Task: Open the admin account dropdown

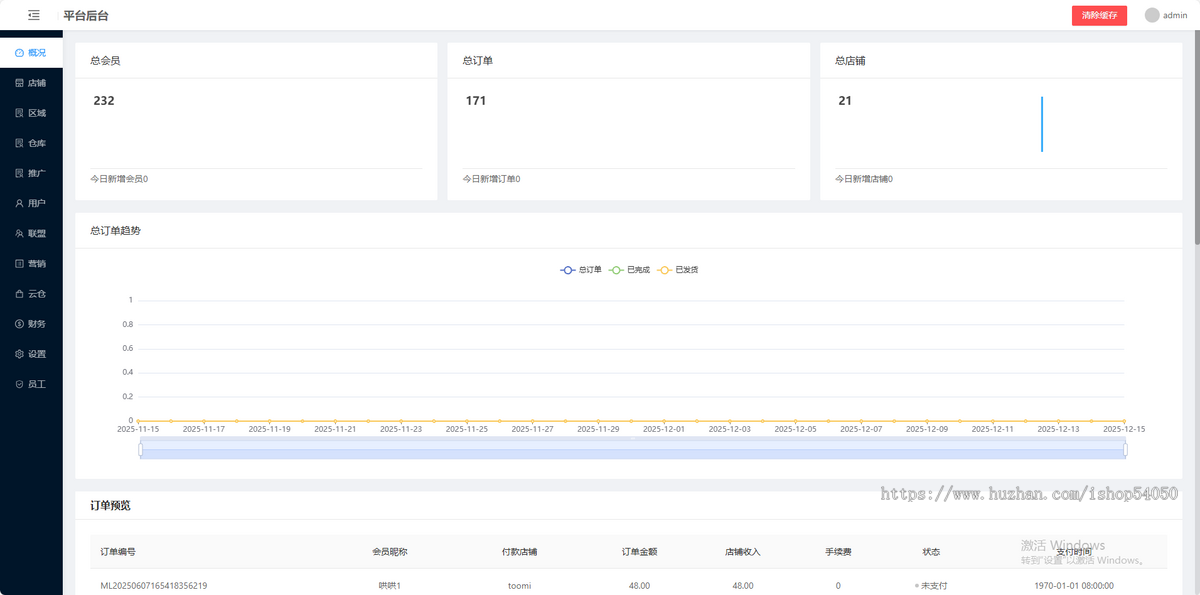Action: pyautogui.click(x=1165, y=15)
